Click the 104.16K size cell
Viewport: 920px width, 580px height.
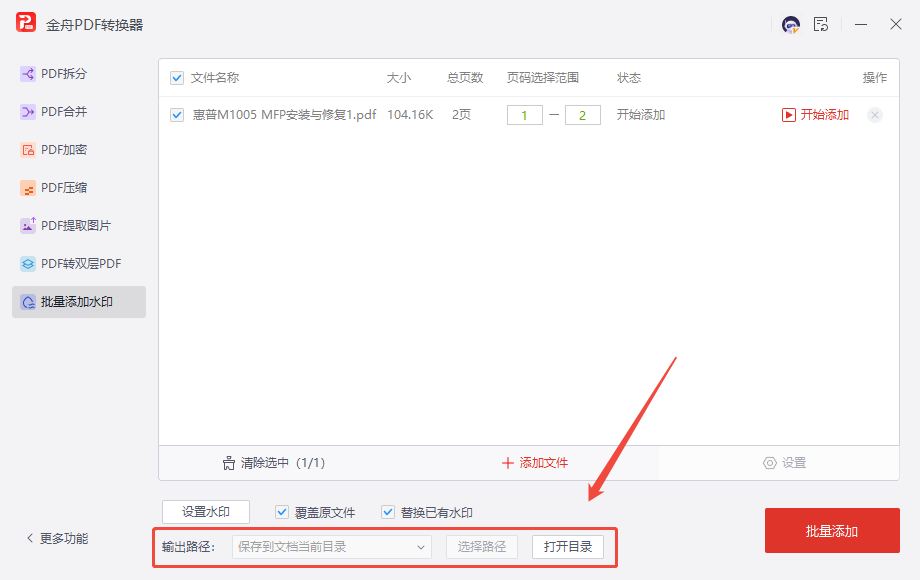click(x=410, y=115)
